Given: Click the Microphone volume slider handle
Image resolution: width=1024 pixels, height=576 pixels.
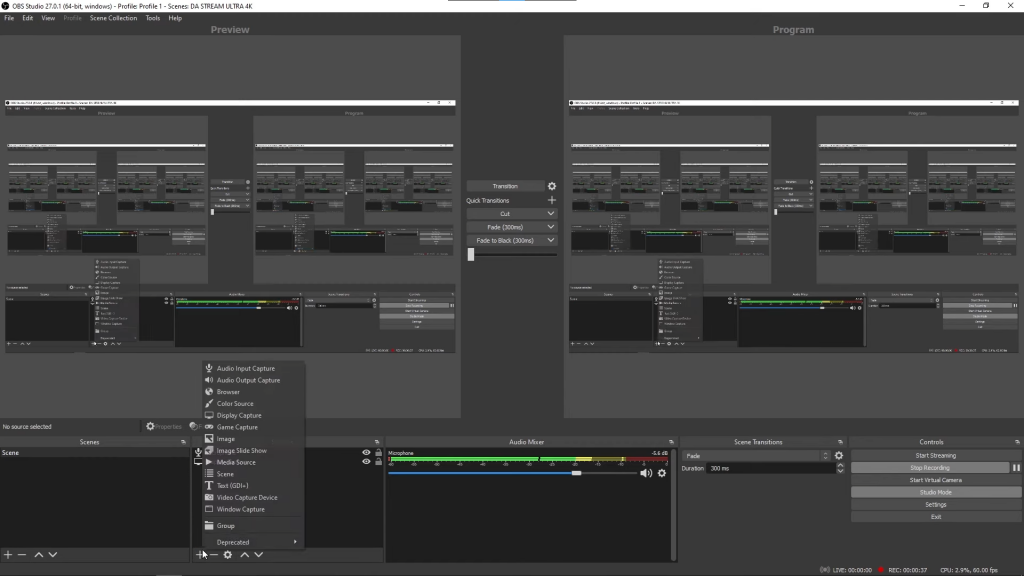Looking at the screenshot, I should pos(576,473).
